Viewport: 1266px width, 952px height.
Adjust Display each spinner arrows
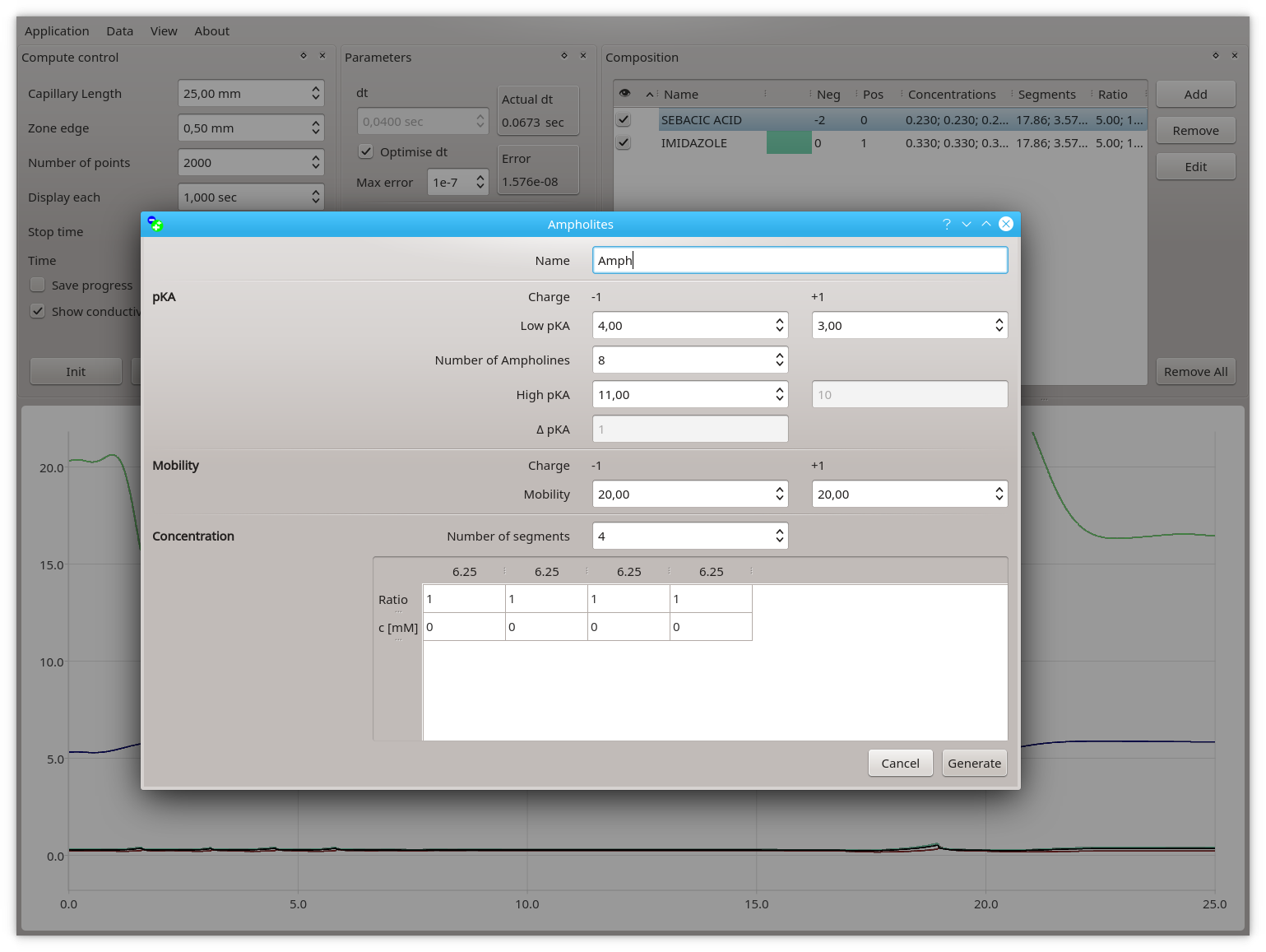pos(316,197)
